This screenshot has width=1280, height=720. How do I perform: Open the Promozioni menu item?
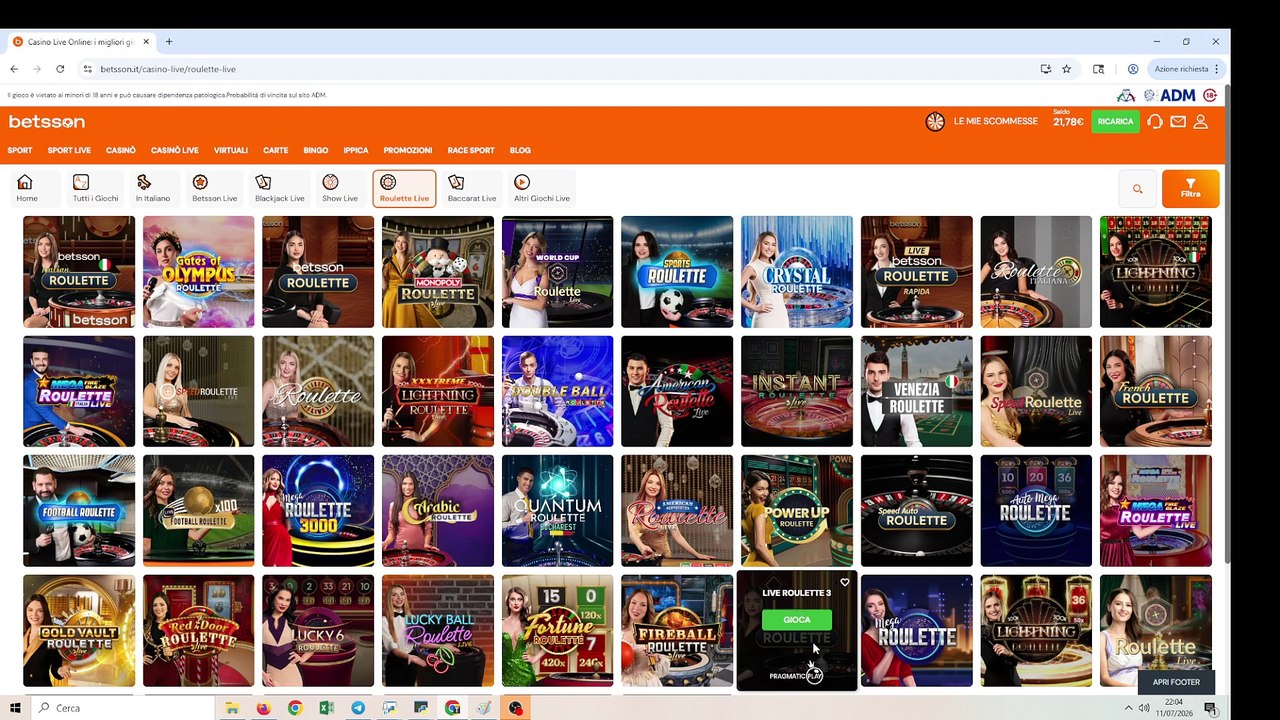pyautogui.click(x=408, y=150)
